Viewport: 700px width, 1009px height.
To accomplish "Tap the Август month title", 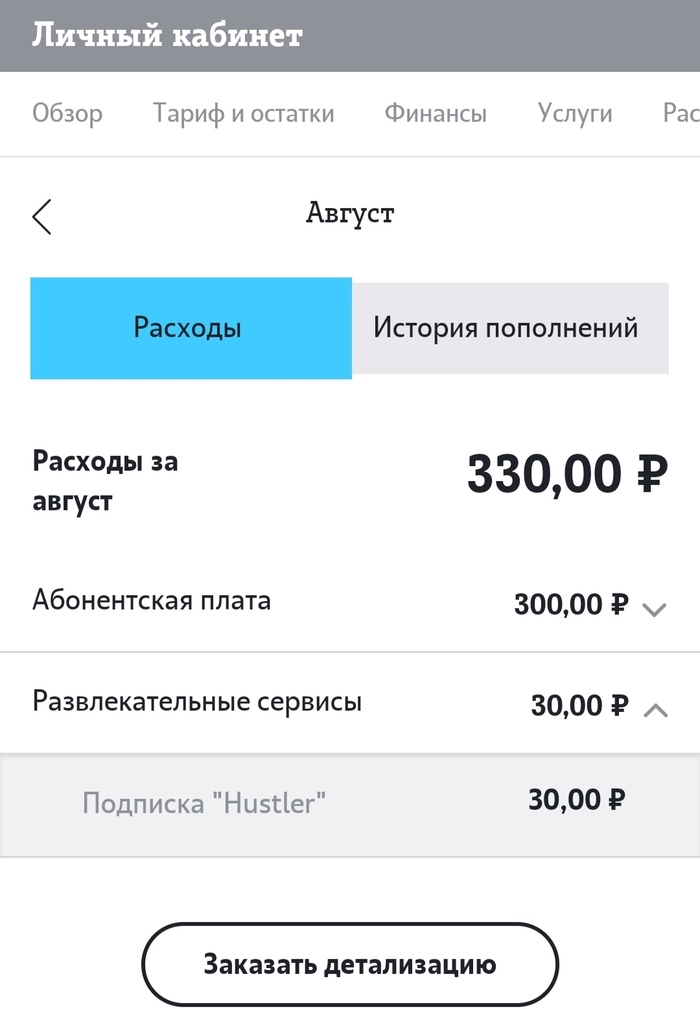I will [x=350, y=213].
